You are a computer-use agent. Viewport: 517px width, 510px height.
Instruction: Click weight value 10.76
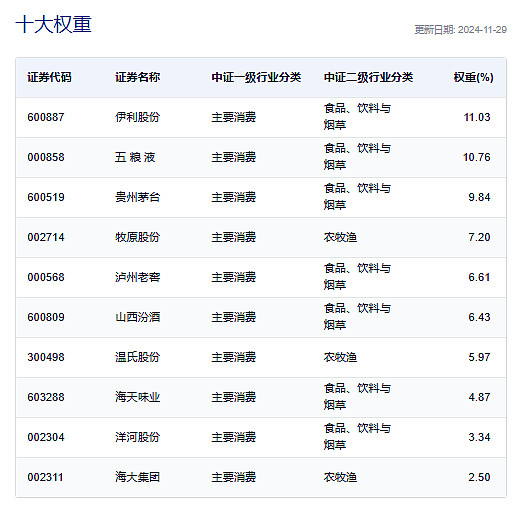click(477, 157)
